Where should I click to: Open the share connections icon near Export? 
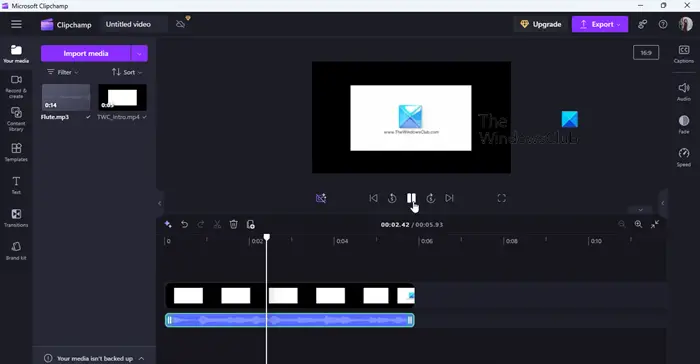point(642,25)
